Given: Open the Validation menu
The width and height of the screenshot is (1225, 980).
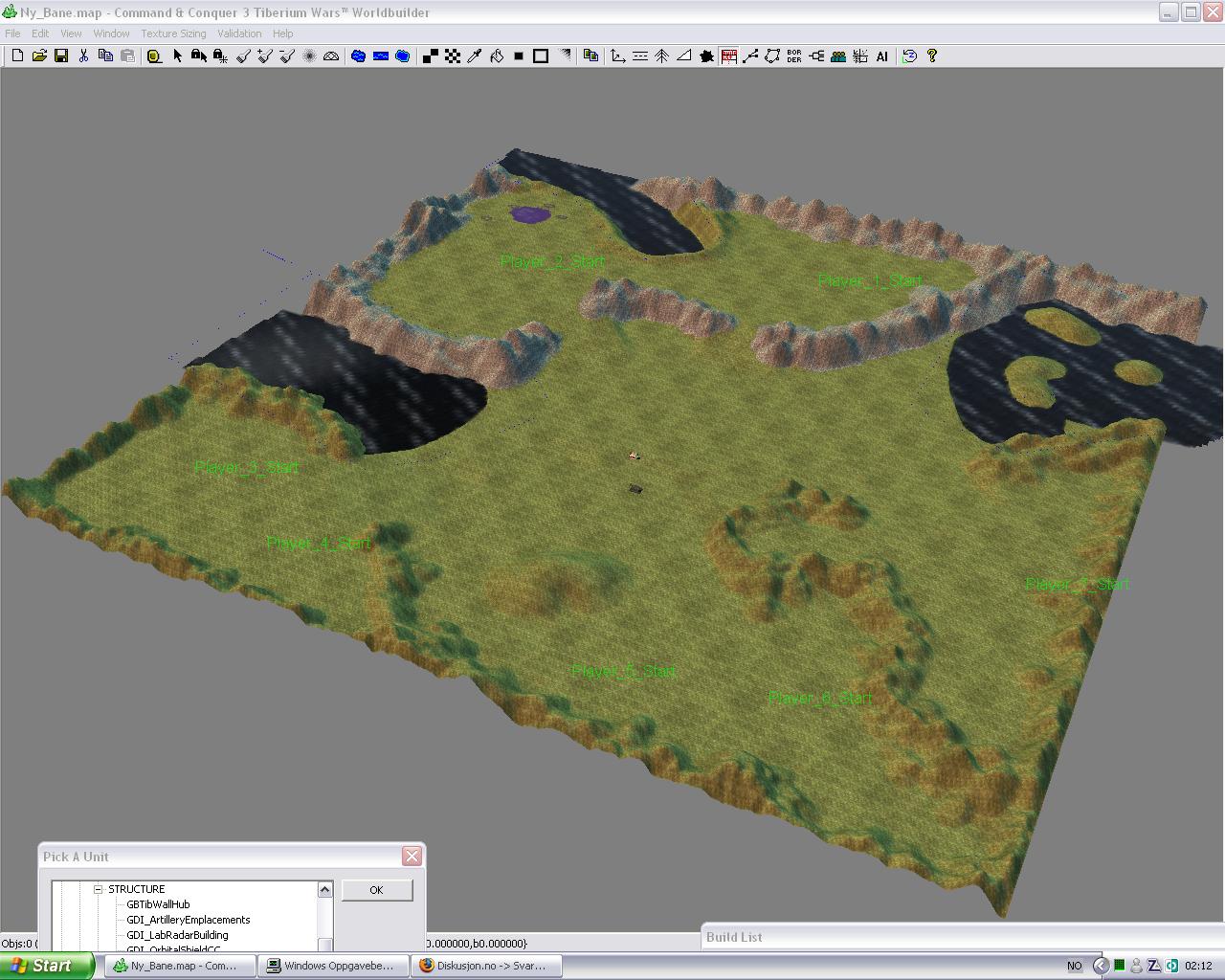Looking at the screenshot, I should [239, 33].
